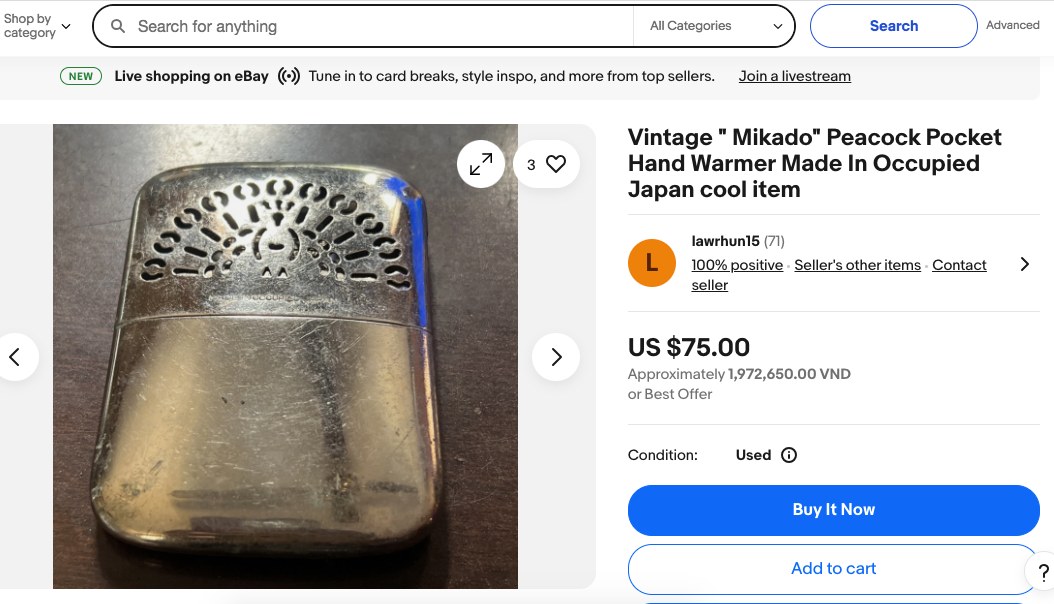Expand the product image to full screen
The width and height of the screenshot is (1054, 604).
481,164
